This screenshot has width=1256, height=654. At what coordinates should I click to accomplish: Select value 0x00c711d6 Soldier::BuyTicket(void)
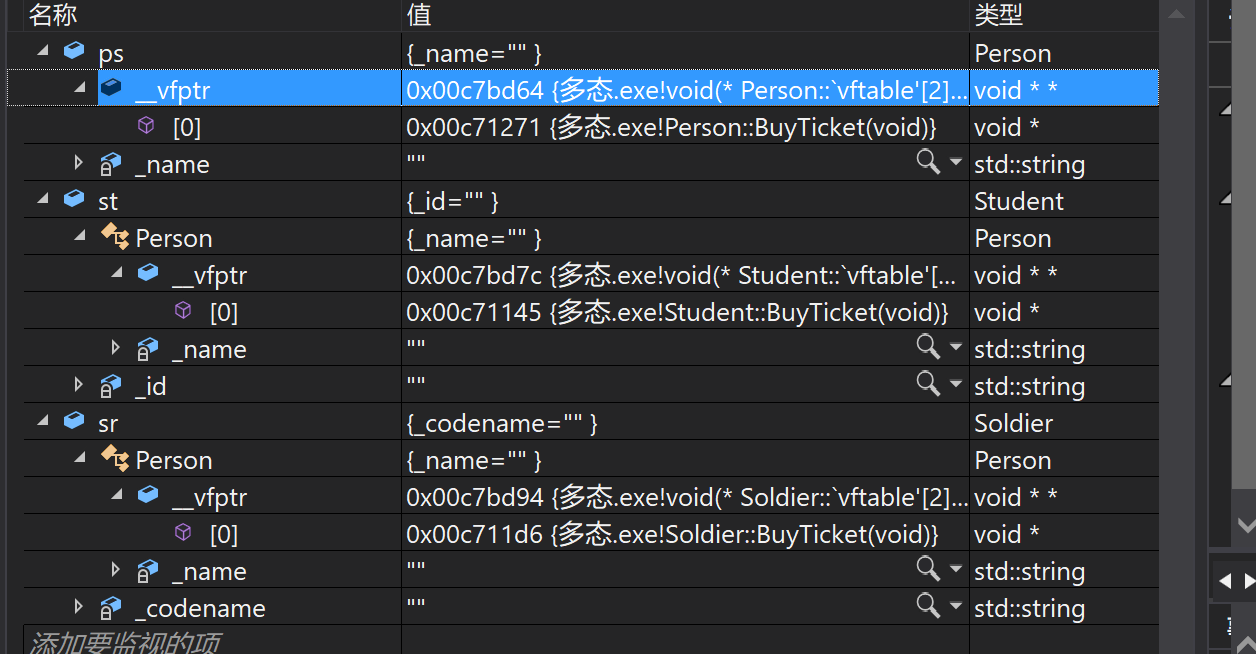tap(673, 534)
